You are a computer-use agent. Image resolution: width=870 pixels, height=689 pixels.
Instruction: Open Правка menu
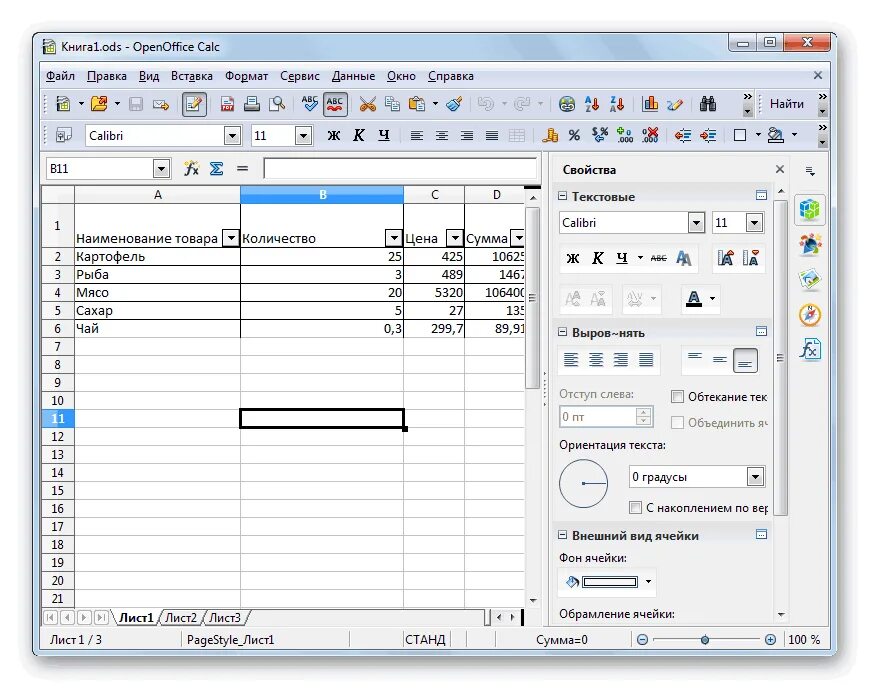pyautogui.click(x=107, y=76)
